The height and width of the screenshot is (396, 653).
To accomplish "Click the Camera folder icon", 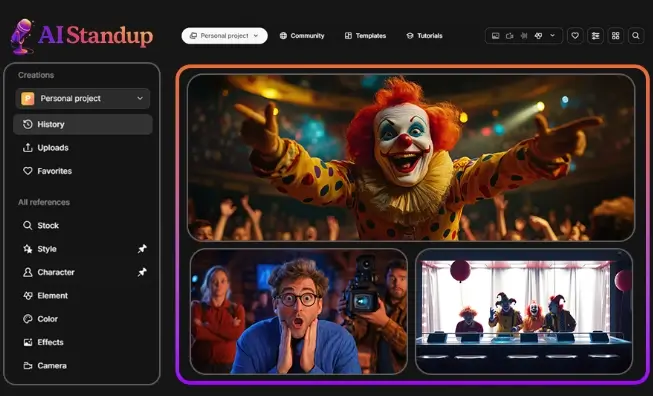I will pos(27,365).
